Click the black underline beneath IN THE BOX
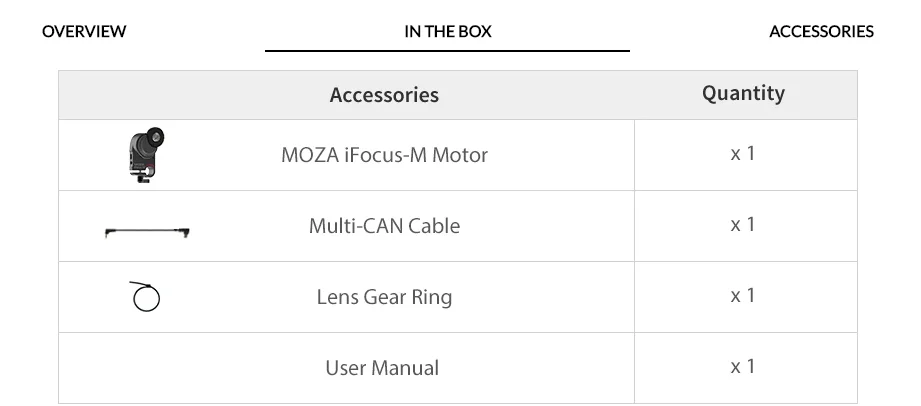Viewport: 921px width, 406px height. tap(447, 51)
